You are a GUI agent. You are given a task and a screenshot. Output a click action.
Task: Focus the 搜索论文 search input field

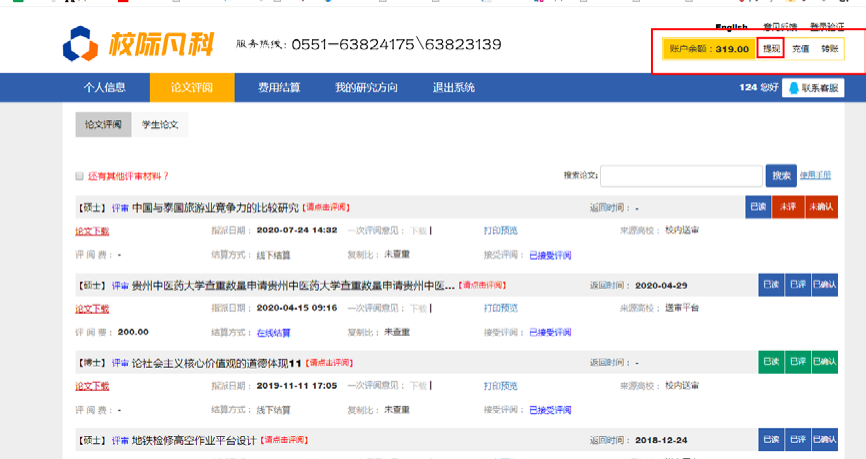coord(681,176)
